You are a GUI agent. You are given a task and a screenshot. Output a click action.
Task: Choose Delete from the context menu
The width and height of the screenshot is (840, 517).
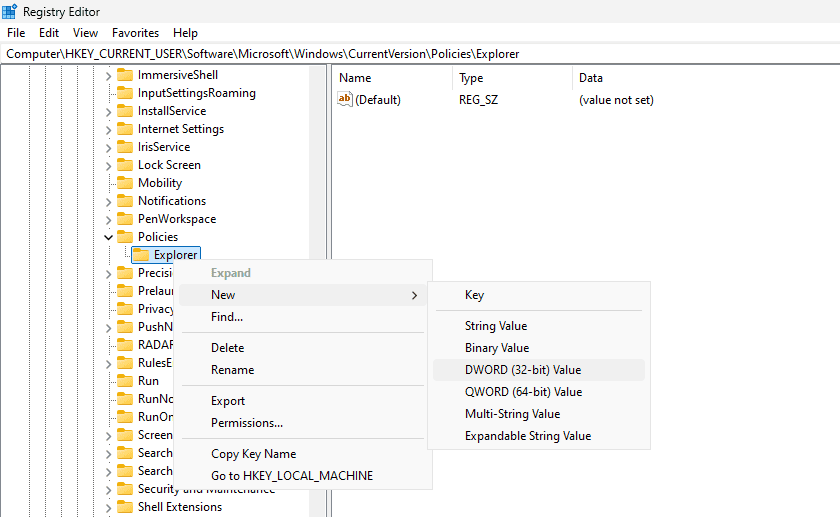pyautogui.click(x=303, y=348)
